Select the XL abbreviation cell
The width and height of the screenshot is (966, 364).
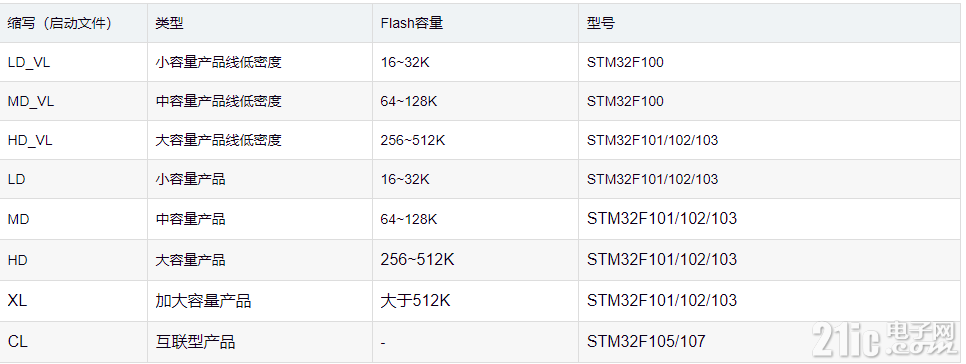click(x=17, y=301)
